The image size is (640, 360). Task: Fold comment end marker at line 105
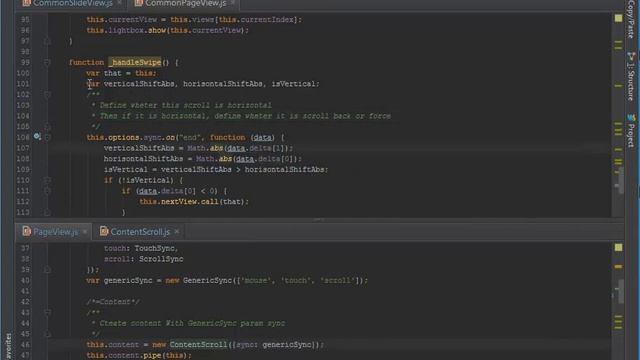point(47,127)
